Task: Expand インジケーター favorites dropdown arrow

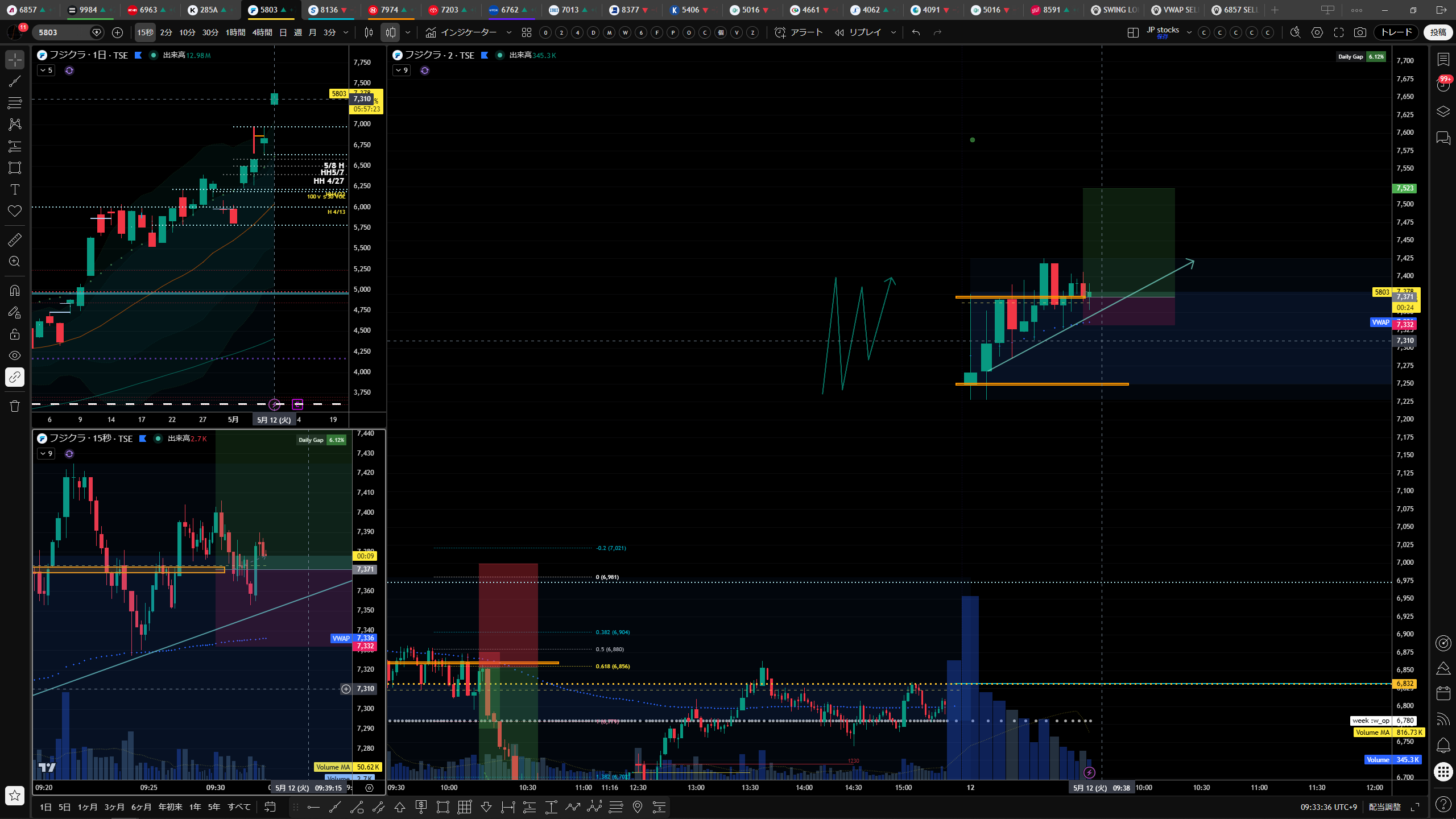Action: 509,32
